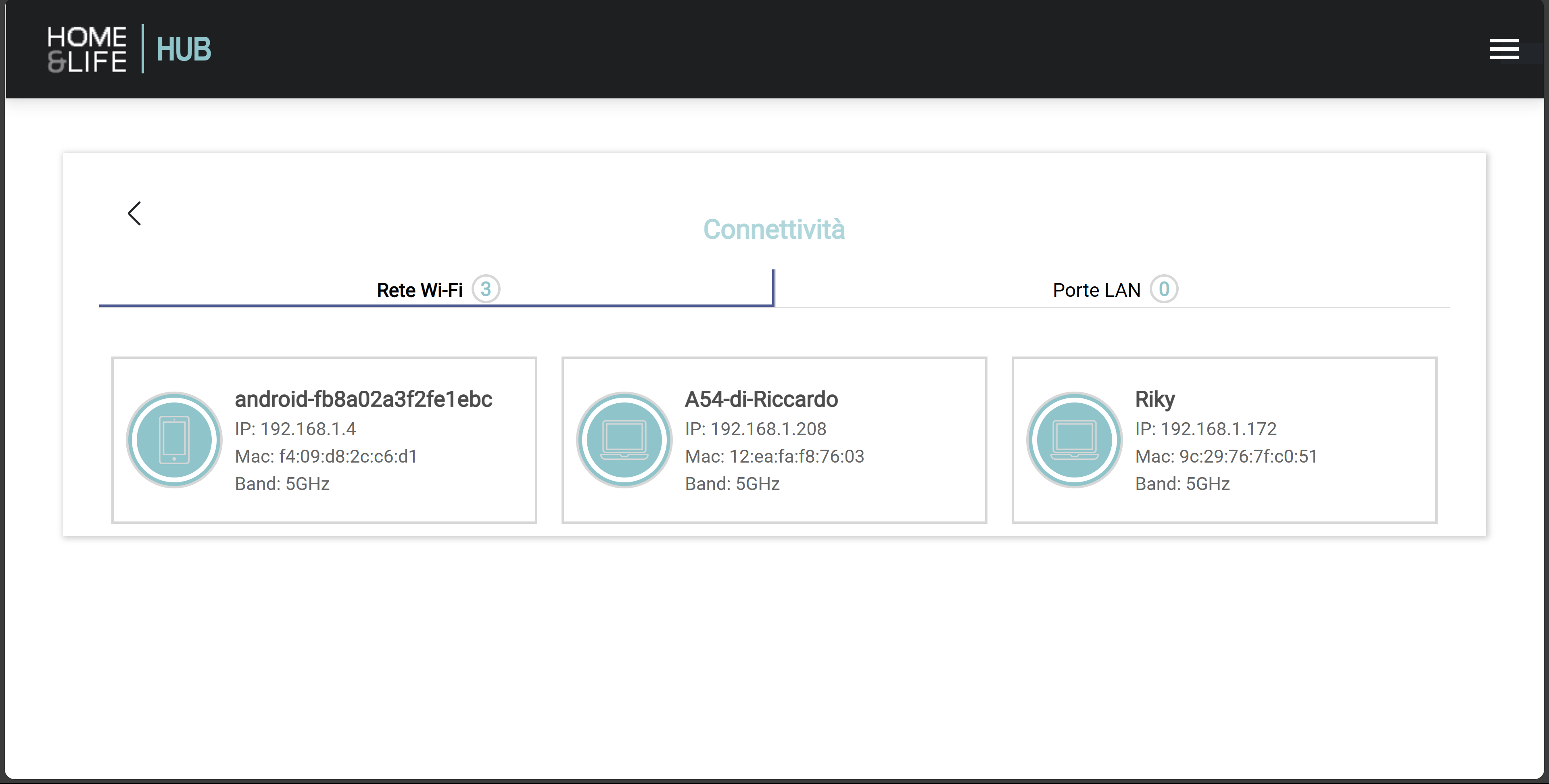Click Mac: 9c:29:76:7f:c0:51

[1226, 457]
